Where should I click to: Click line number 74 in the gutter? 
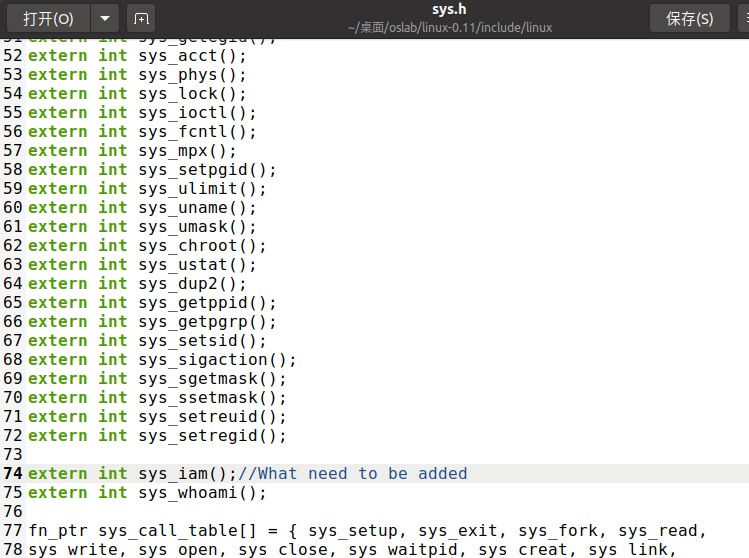13,473
